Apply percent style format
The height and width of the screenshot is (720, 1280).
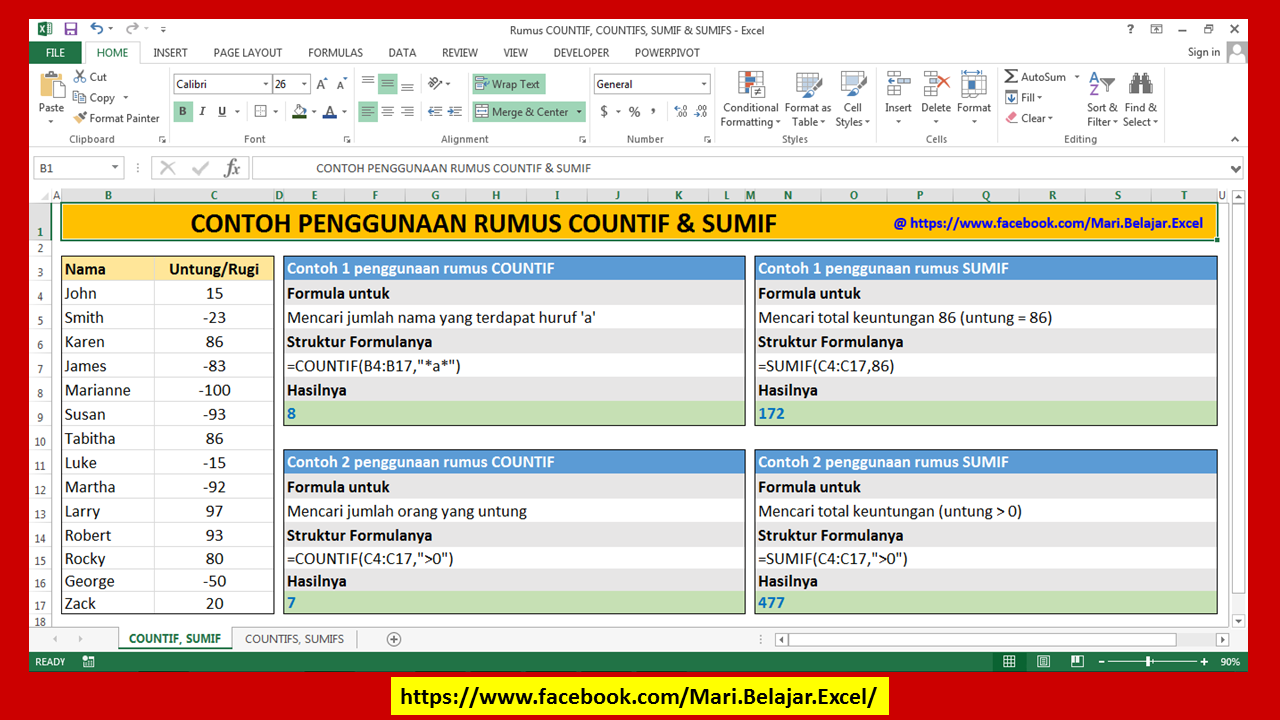[x=633, y=112]
